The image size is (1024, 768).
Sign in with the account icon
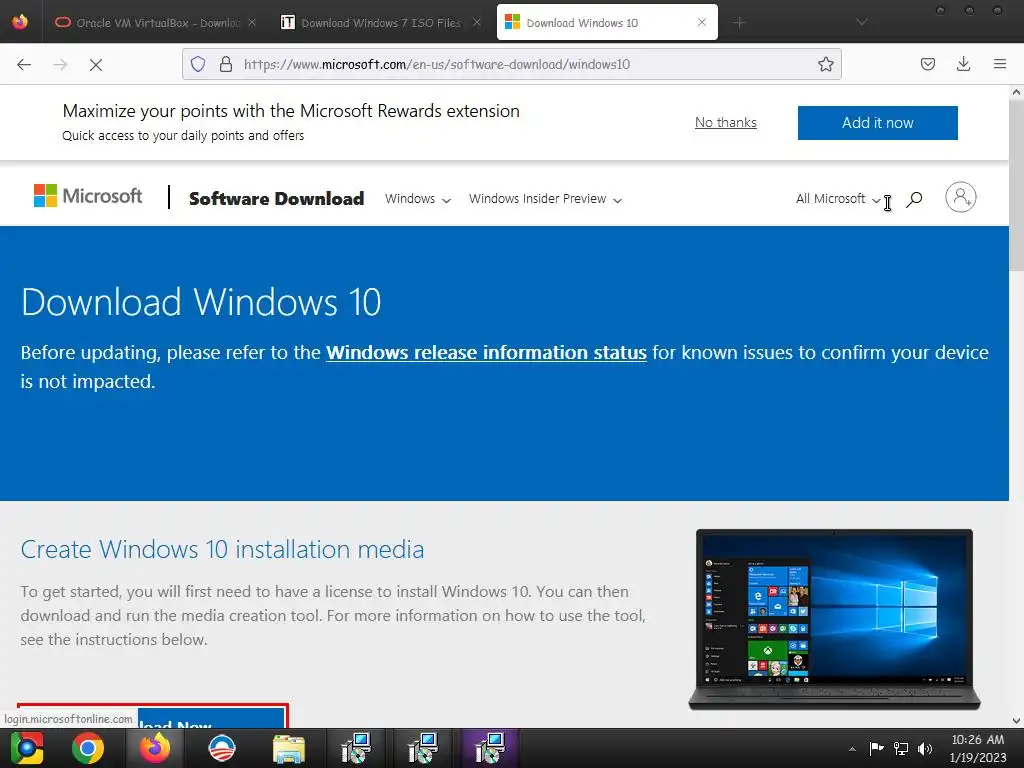point(961,197)
